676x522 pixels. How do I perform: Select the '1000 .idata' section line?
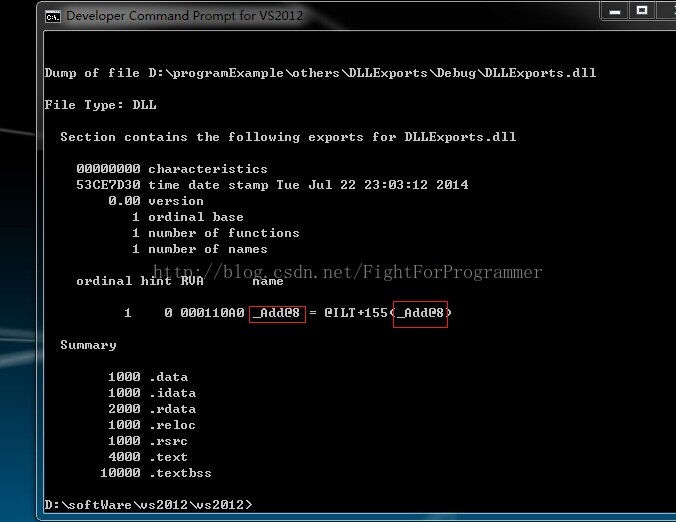pos(152,393)
